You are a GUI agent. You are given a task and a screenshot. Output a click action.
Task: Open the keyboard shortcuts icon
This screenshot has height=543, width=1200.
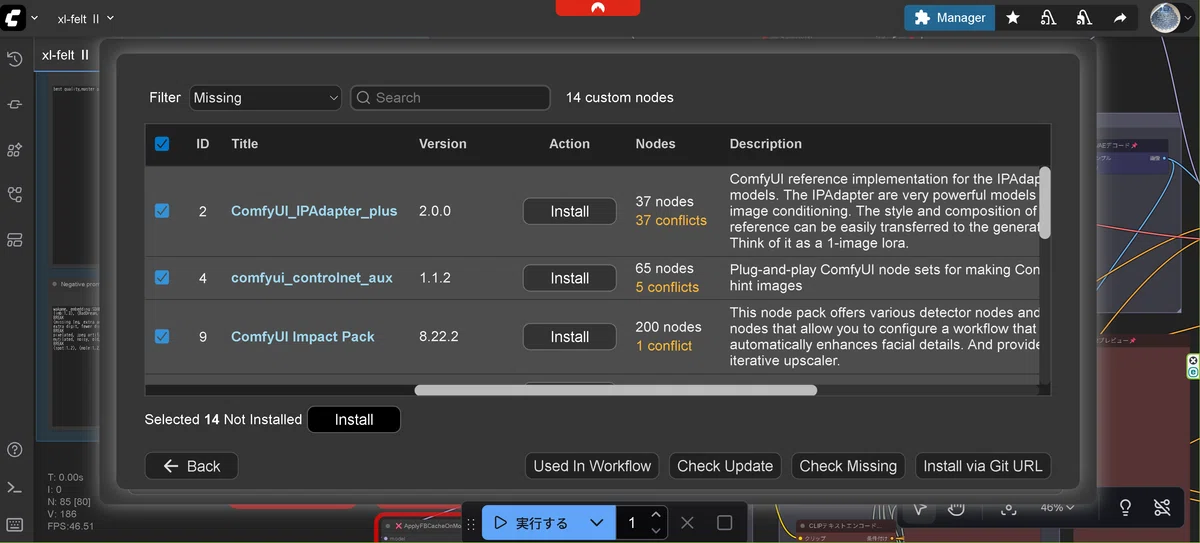(x=15, y=524)
